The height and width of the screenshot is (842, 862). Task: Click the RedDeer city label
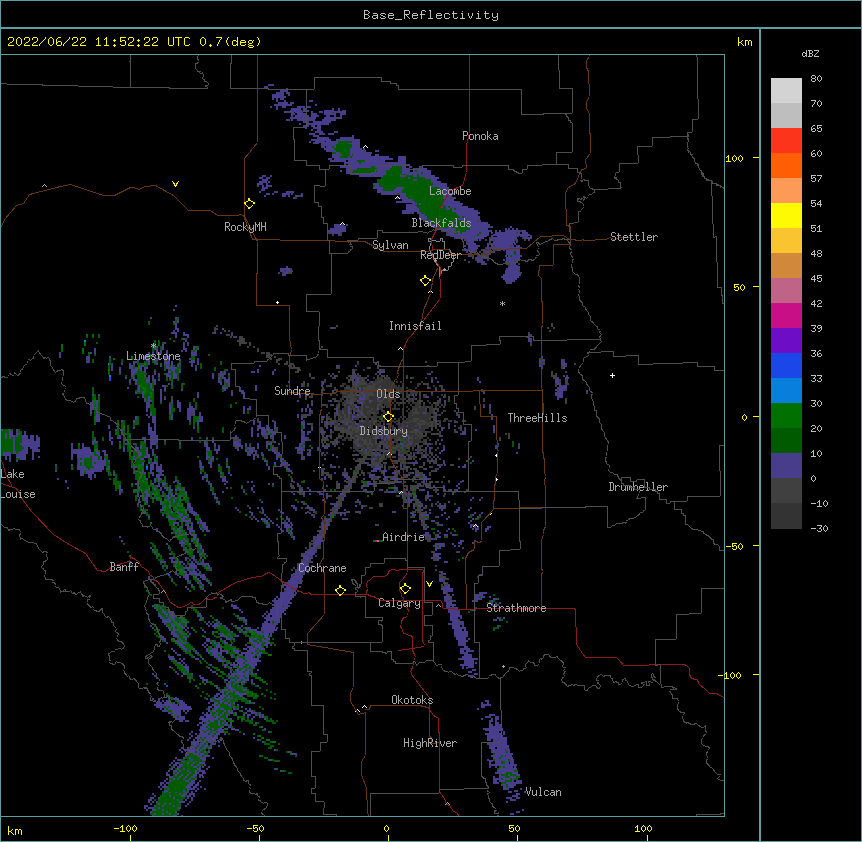440,255
